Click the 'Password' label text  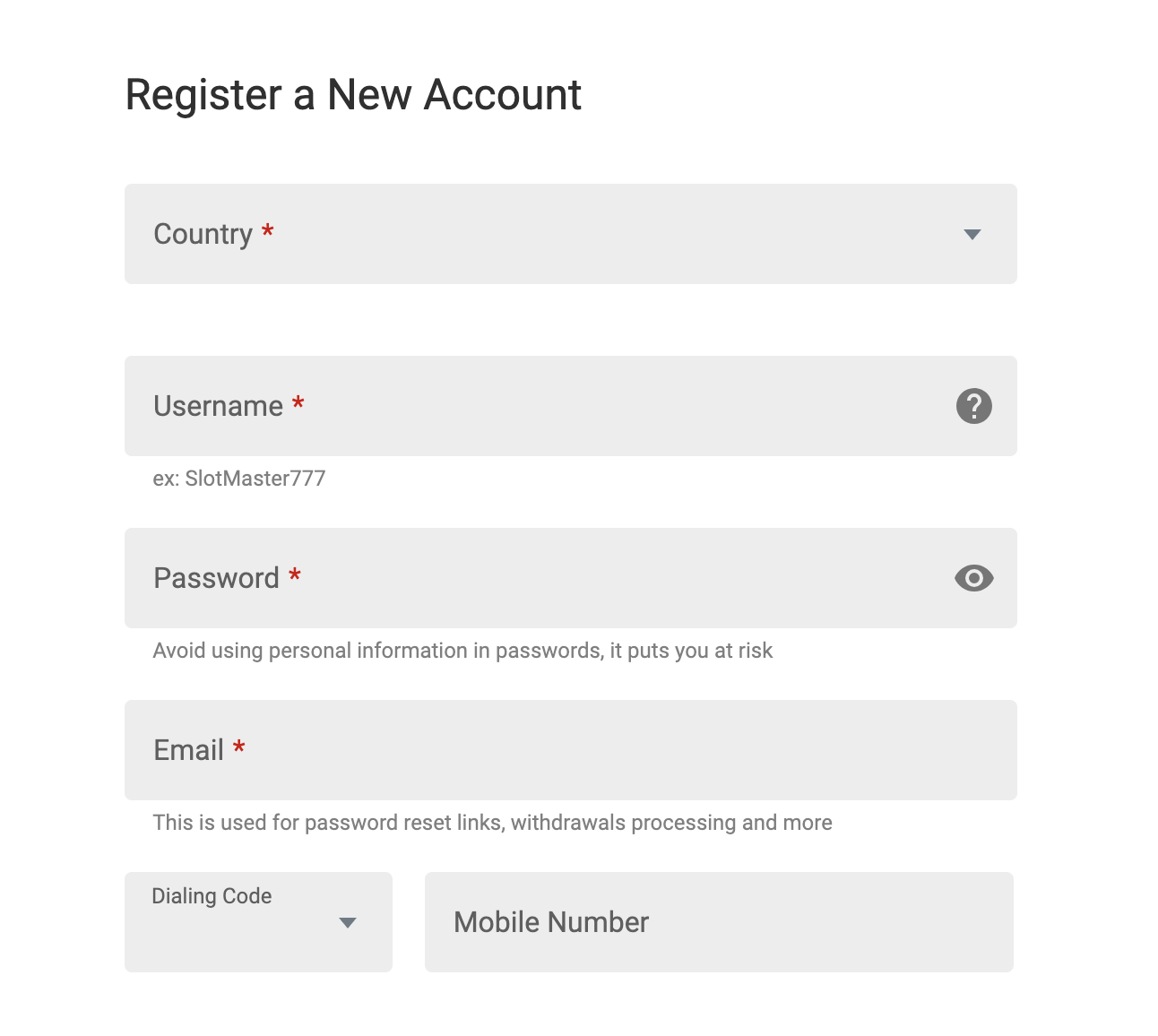coord(216,578)
